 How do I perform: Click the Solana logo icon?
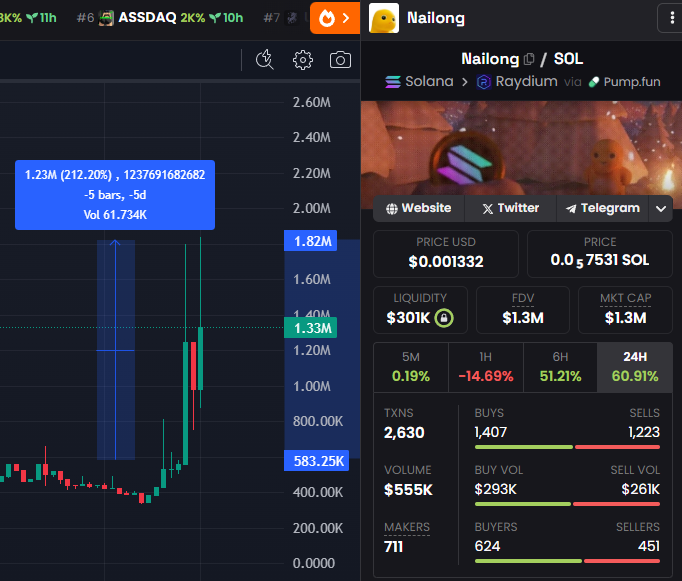393,82
